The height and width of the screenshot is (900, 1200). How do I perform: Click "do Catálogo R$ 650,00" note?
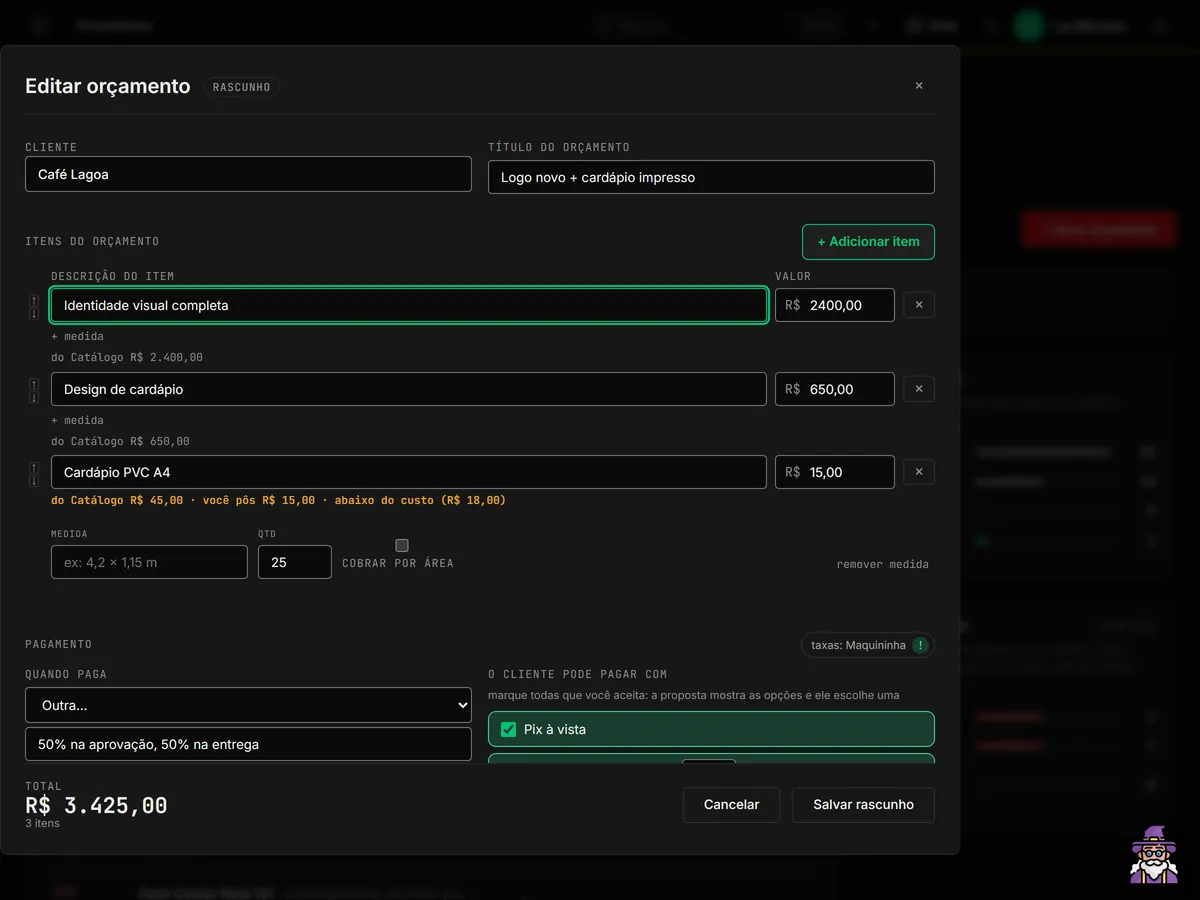pos(120,442)
